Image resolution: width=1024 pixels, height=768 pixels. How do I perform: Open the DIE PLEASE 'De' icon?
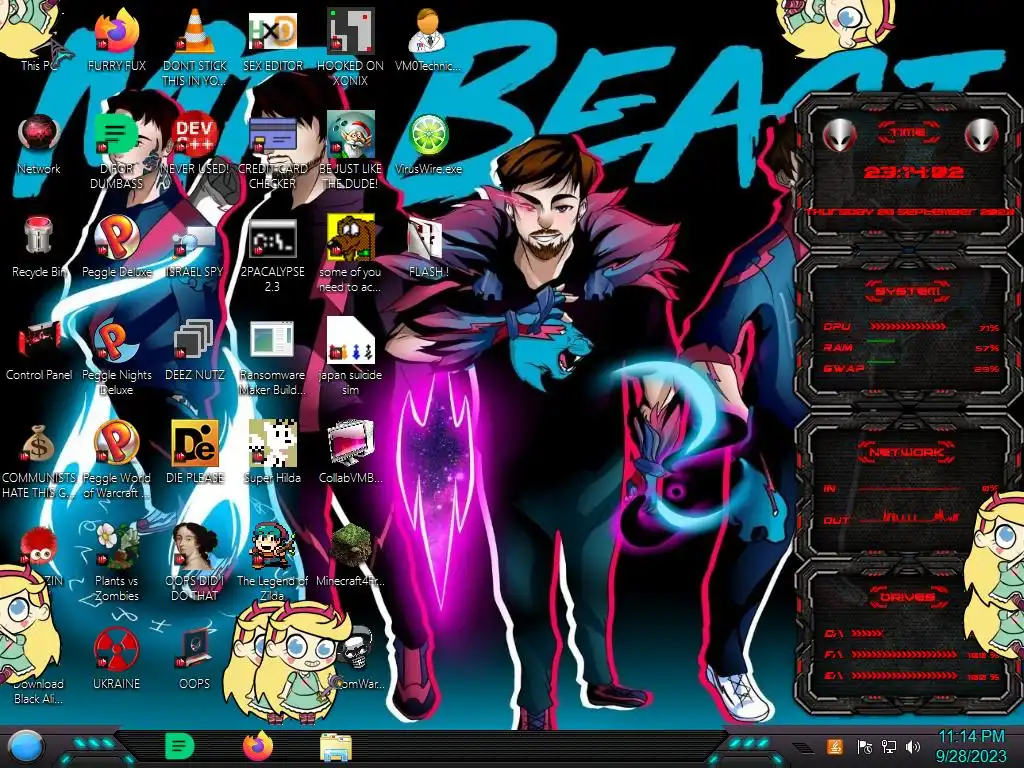(195, 453)
